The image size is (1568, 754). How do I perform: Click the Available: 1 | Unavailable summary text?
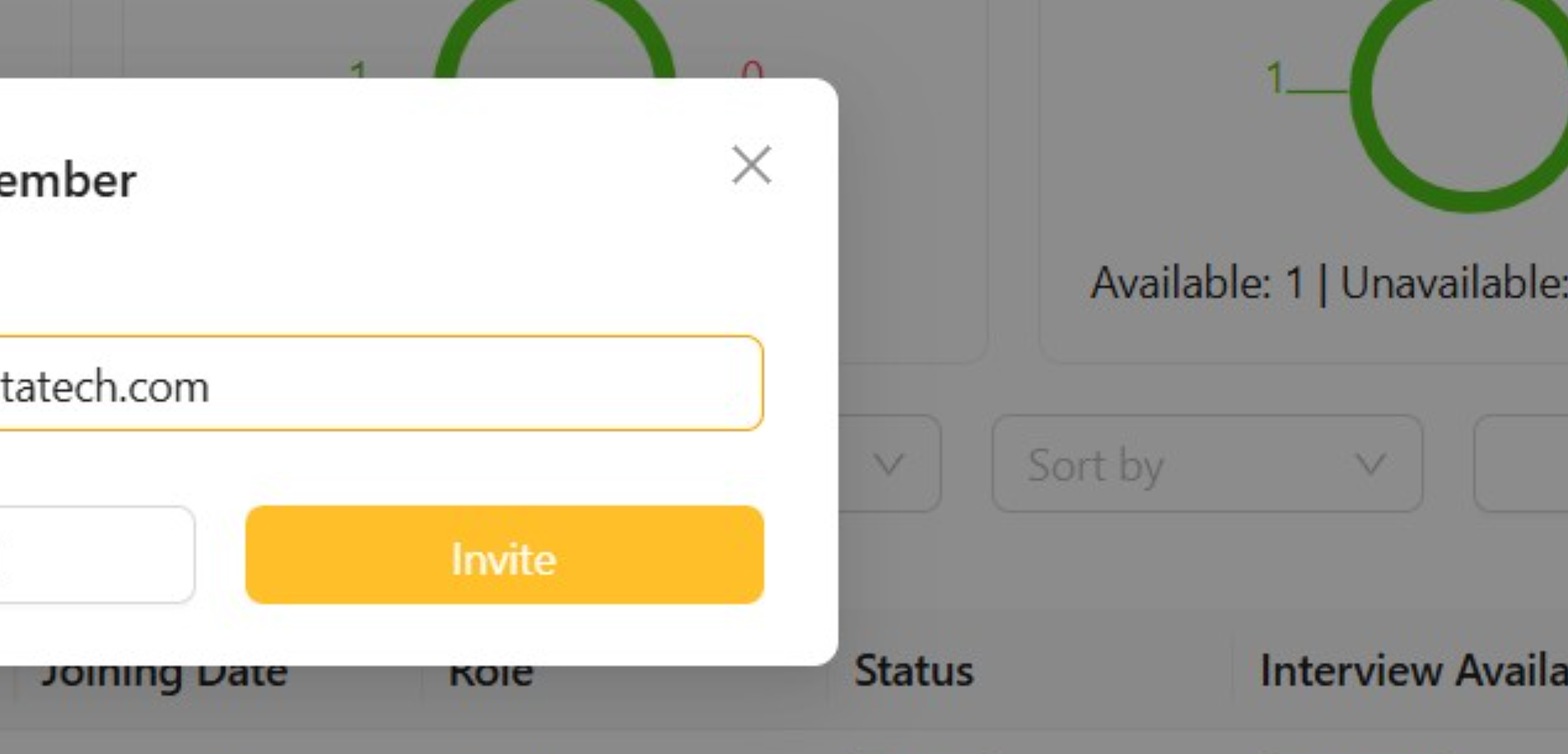[1329, 284]
